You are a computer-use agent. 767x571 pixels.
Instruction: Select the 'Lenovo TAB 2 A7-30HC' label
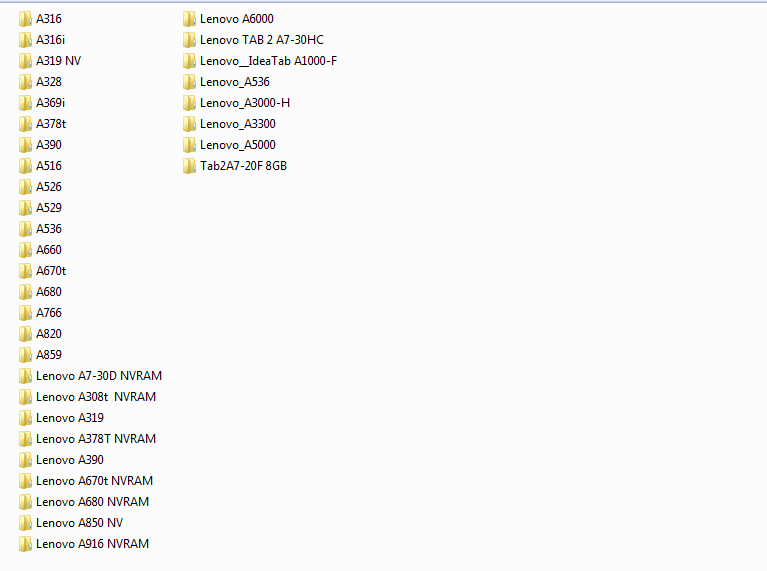coord(262,40)
